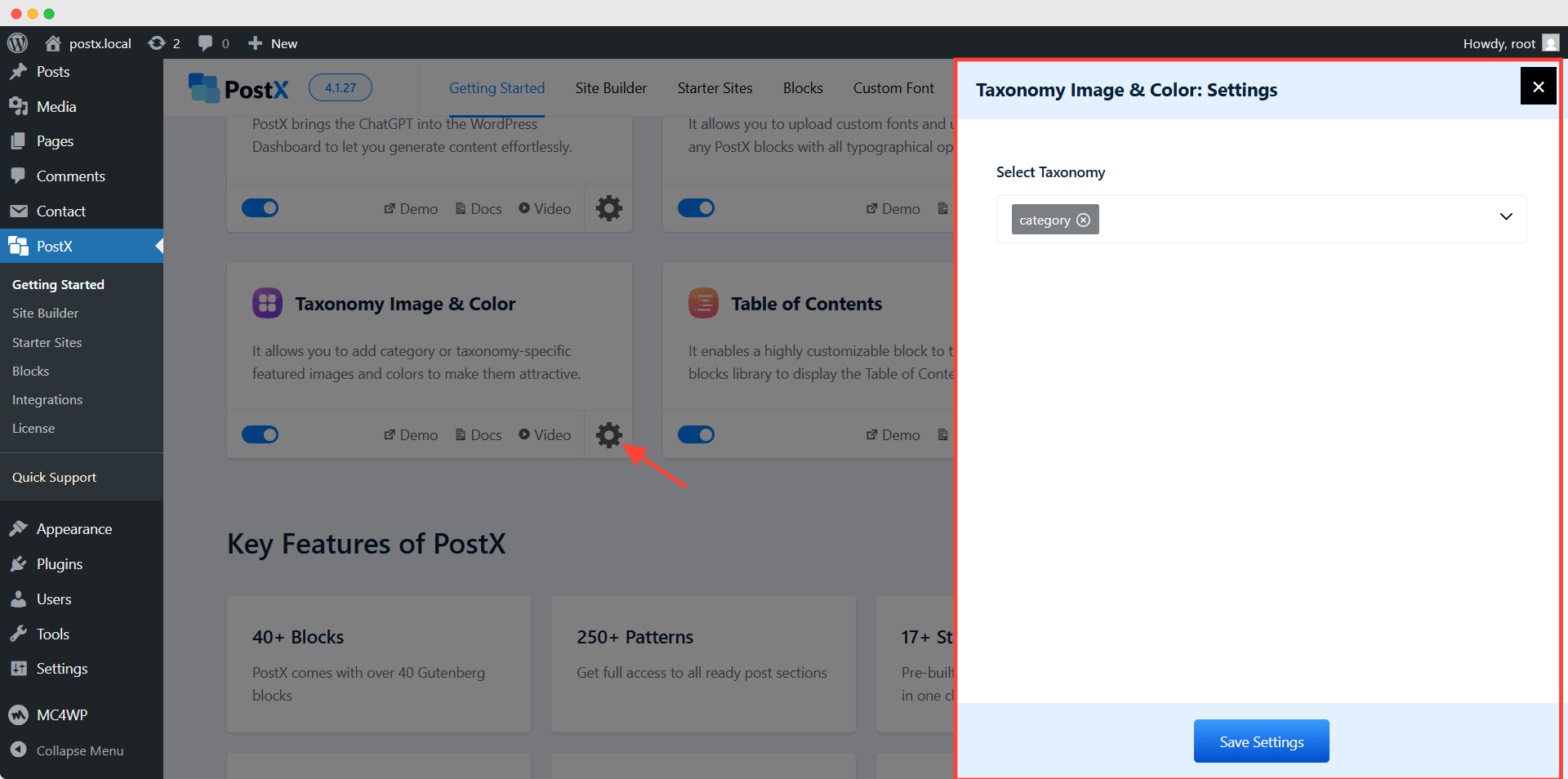The width and height of the screenshot is (1568, 779).
Task: Select PostX in the sidebar menu
Action: pos(82,246)
